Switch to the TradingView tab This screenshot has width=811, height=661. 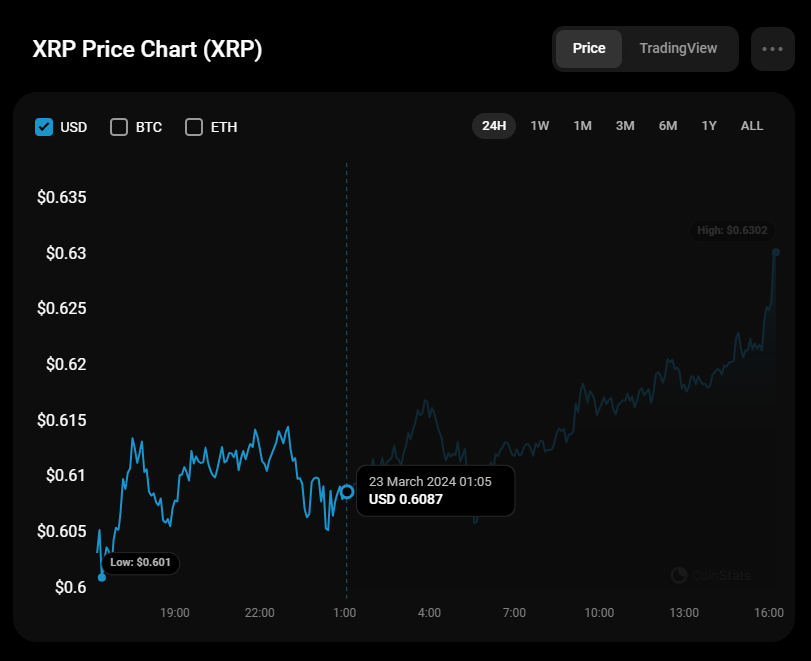pyautogui.click(x=678, y=49)
